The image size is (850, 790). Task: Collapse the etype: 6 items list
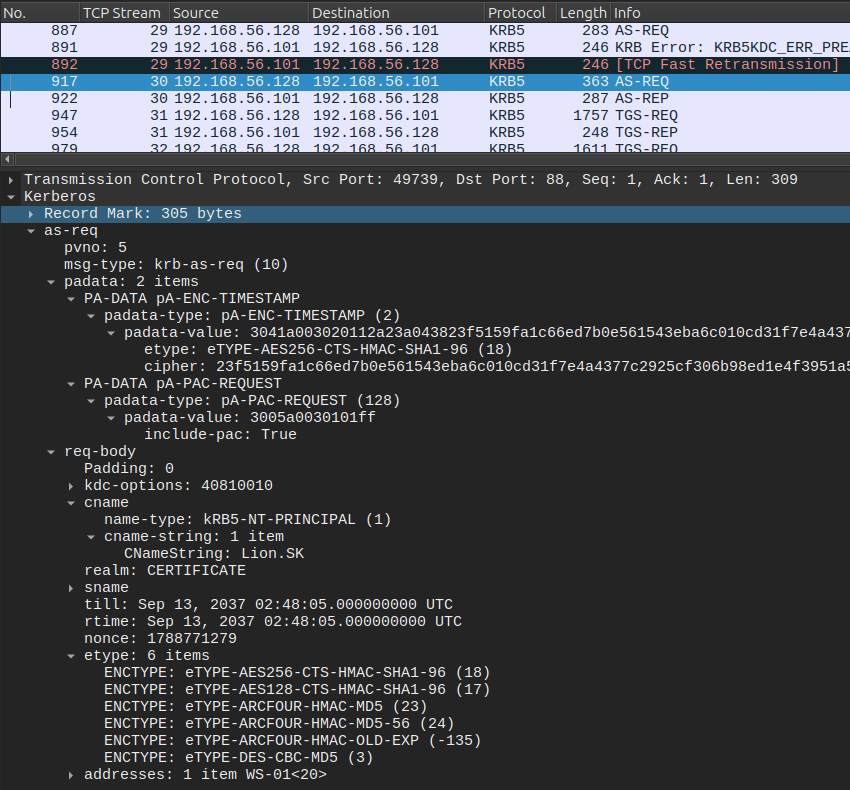tap(71, 655)
